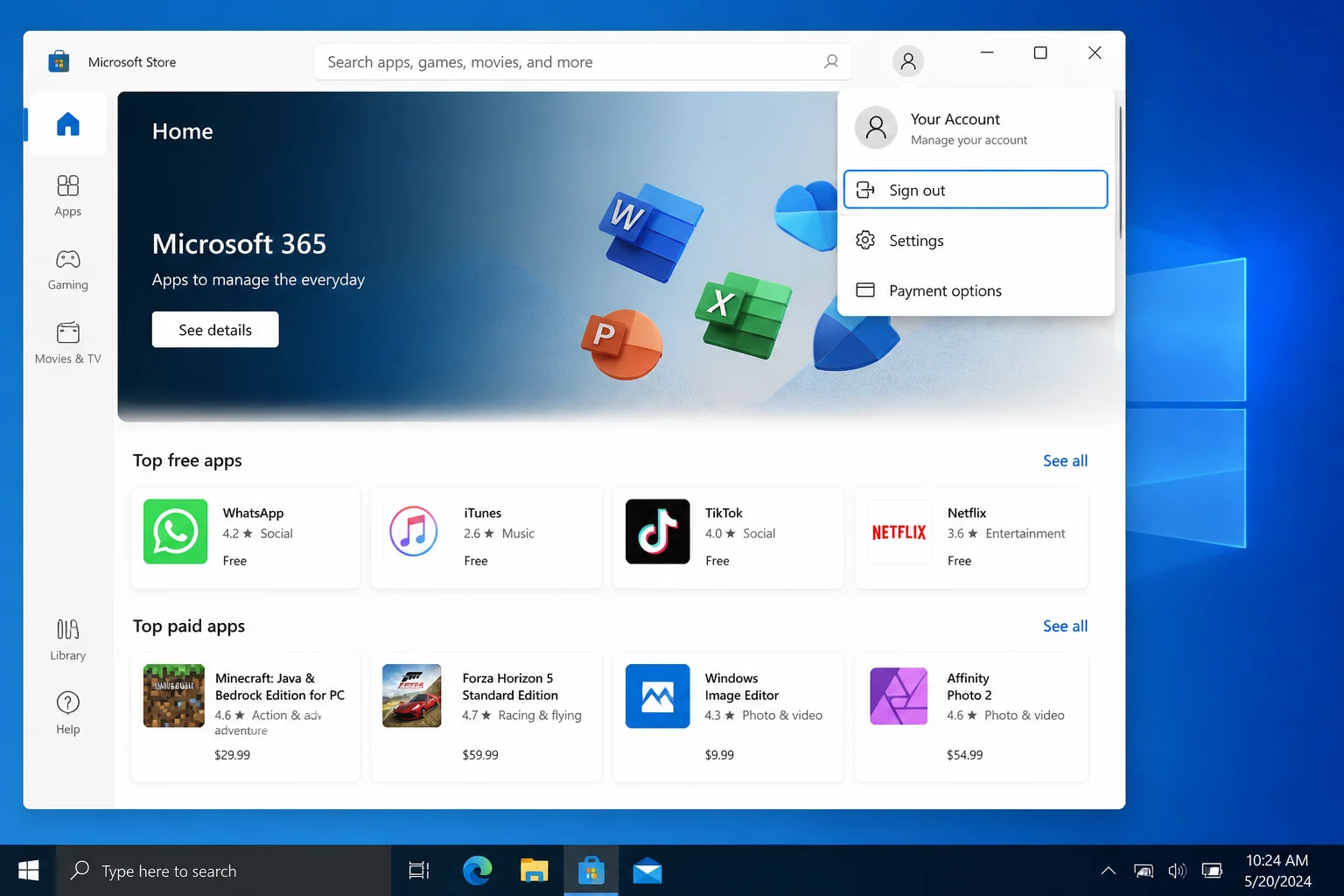Open the WhatsApp app icon

(175, 532)
